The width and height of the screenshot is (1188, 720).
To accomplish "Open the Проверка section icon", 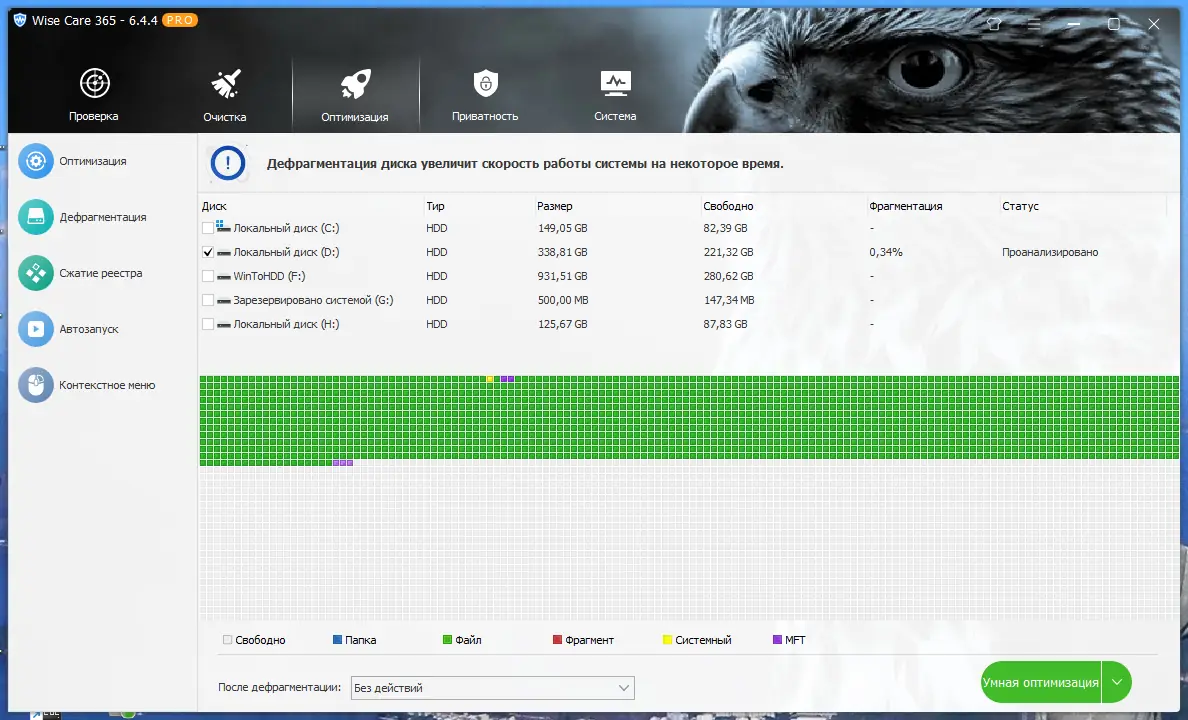I will [95, 83].
